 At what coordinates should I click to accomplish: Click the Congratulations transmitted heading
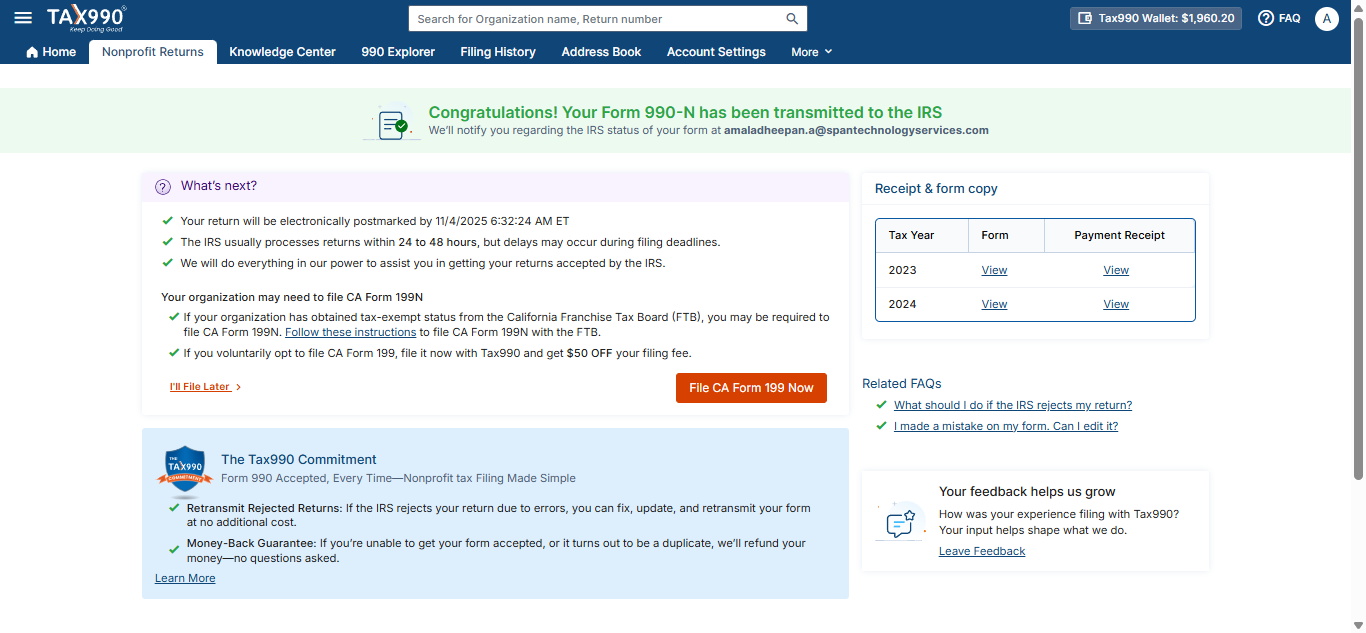pyautogui.click(x=685, y=112)
